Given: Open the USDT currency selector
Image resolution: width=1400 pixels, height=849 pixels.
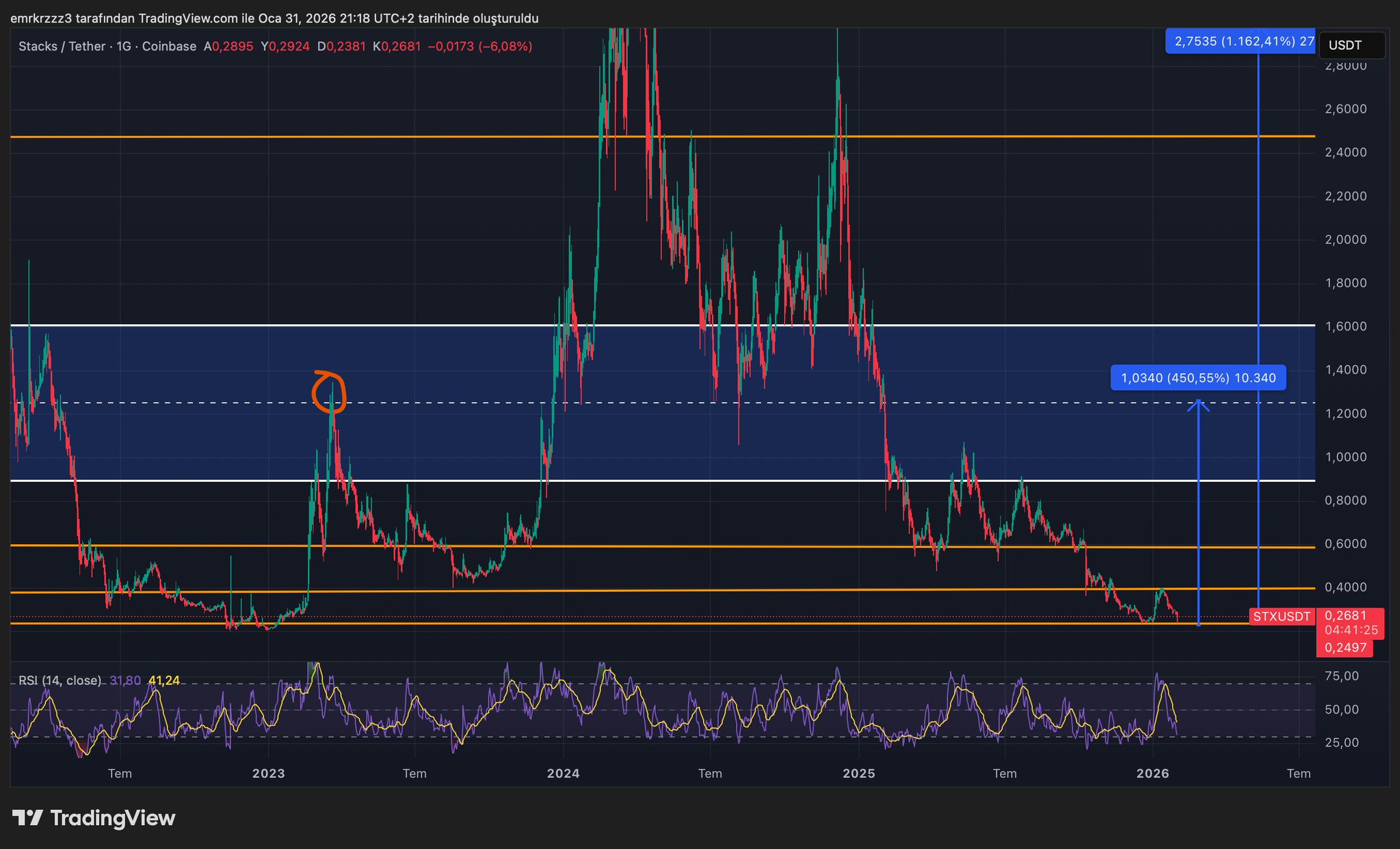Looking at the screenshot, I should (1351, 46).
